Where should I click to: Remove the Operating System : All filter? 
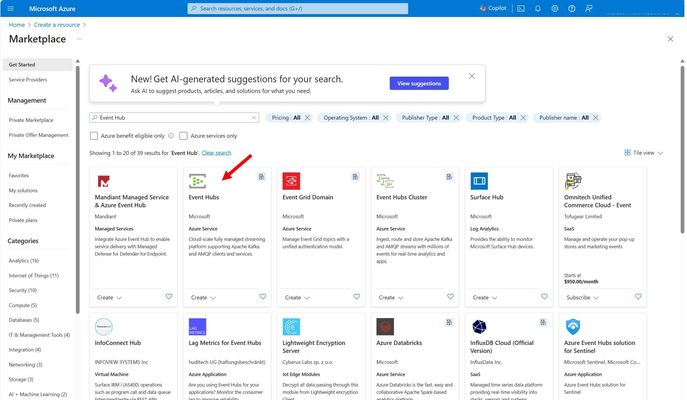[386, 118]
